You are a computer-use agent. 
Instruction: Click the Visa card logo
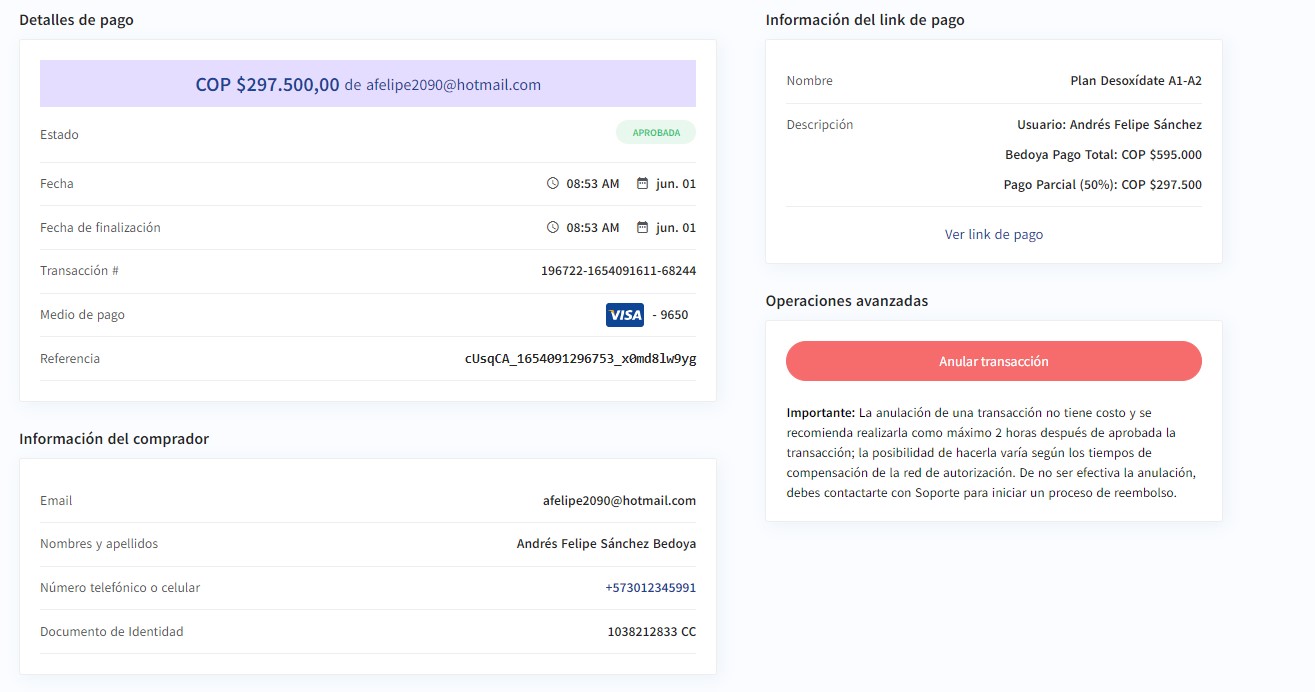[x=625, y=315]
